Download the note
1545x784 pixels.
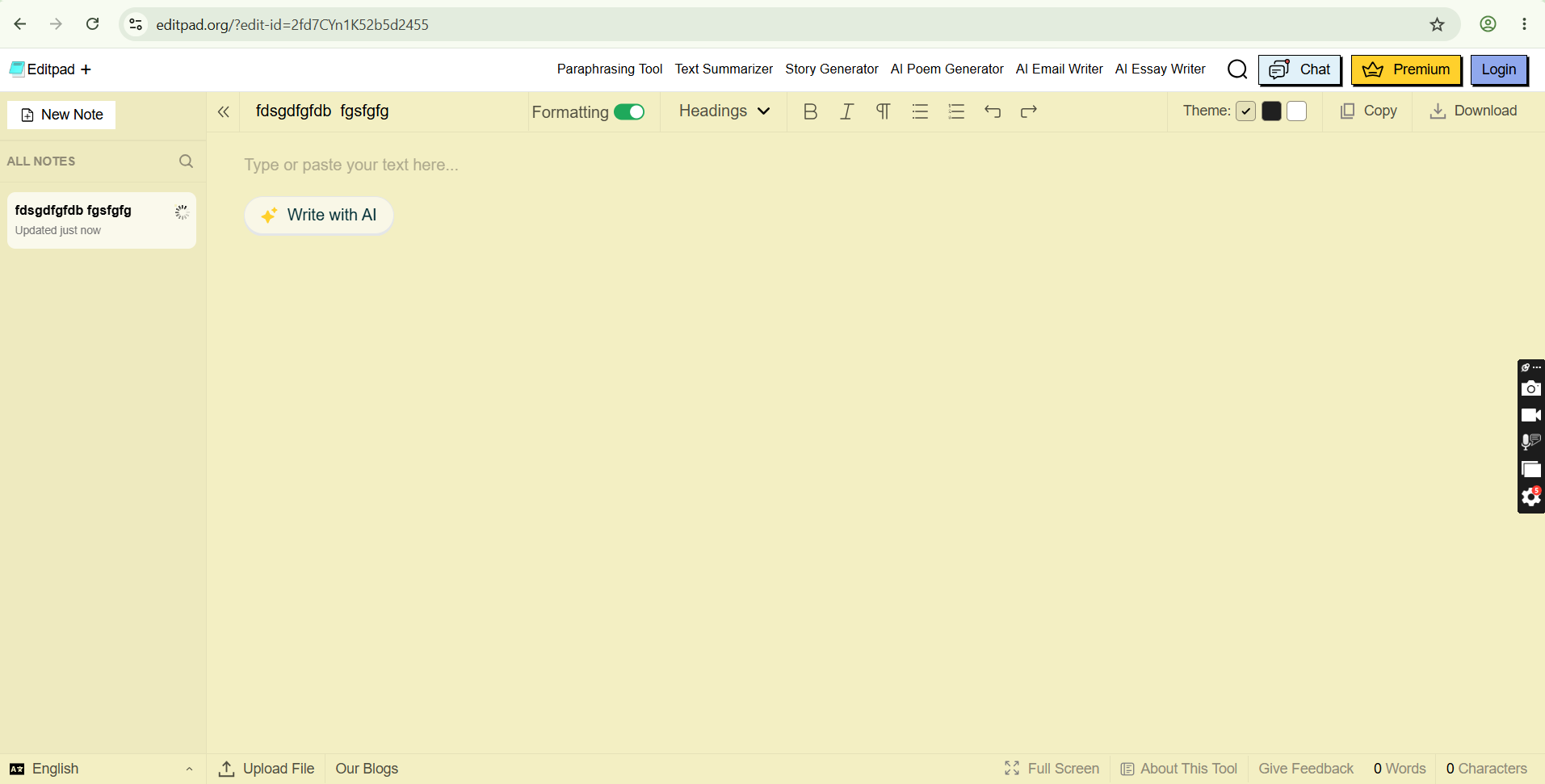tap(1473, 111)
